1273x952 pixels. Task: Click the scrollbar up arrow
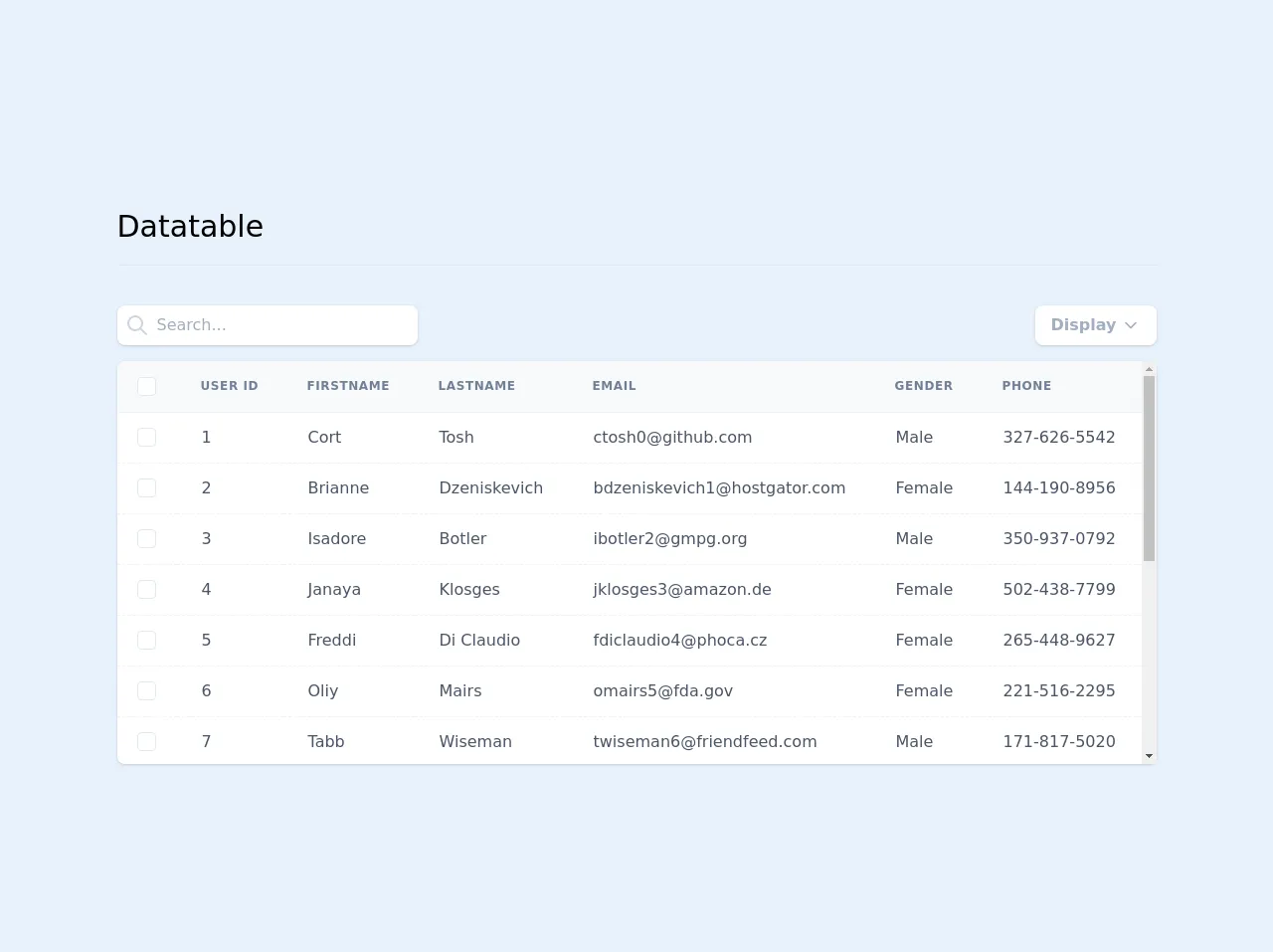[x=1149, y=369]
